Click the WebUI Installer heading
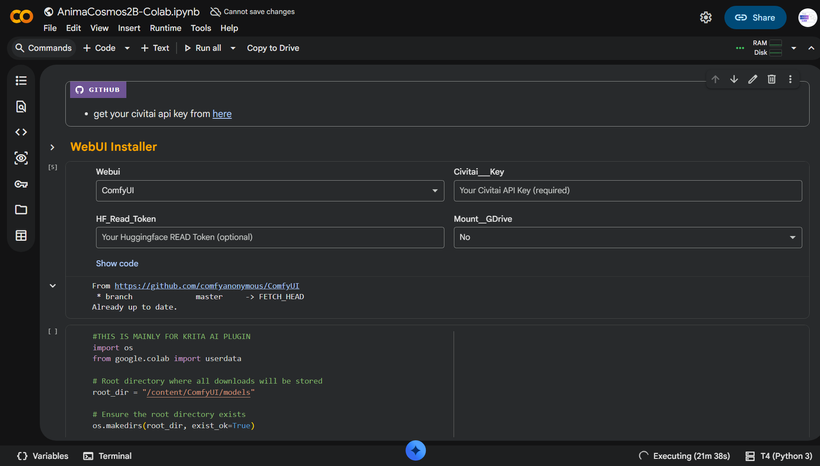 (113, 147)
